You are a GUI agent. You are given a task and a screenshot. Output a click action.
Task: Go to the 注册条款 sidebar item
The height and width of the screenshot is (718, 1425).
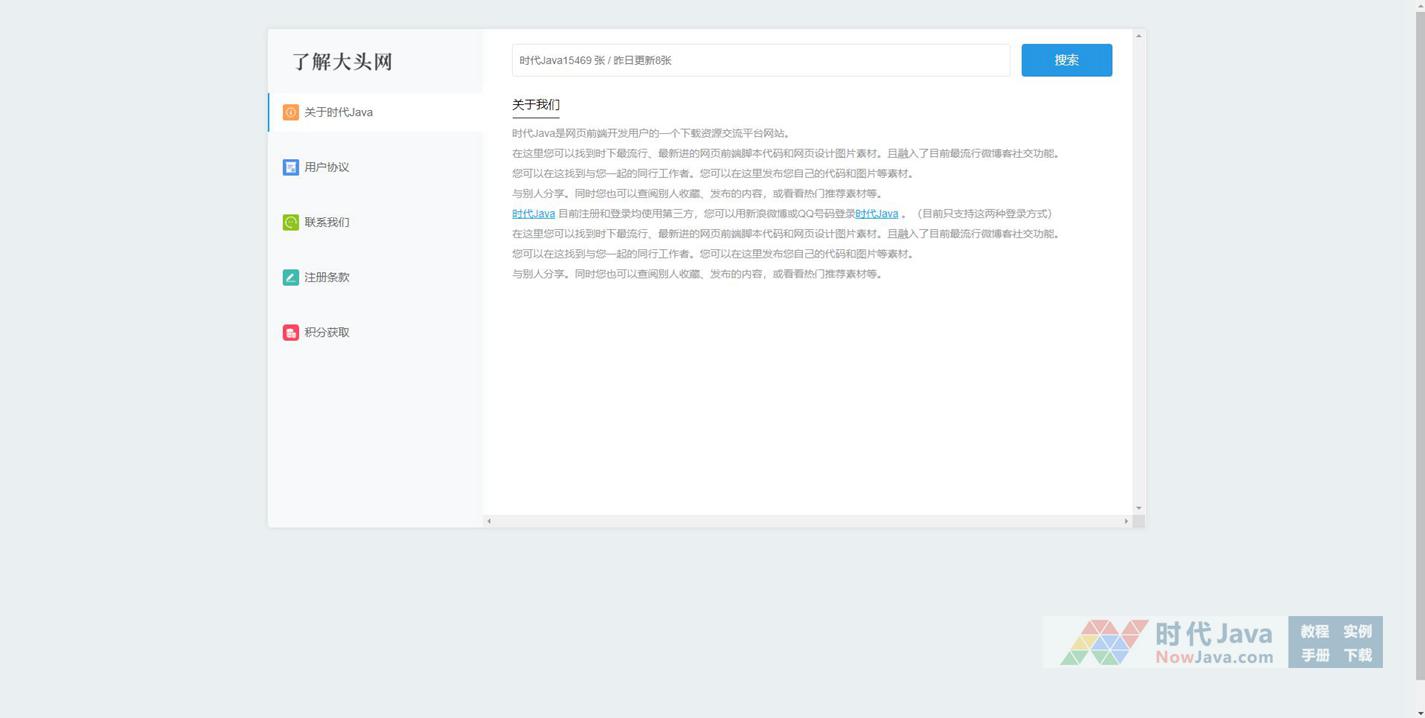[327, 278]
